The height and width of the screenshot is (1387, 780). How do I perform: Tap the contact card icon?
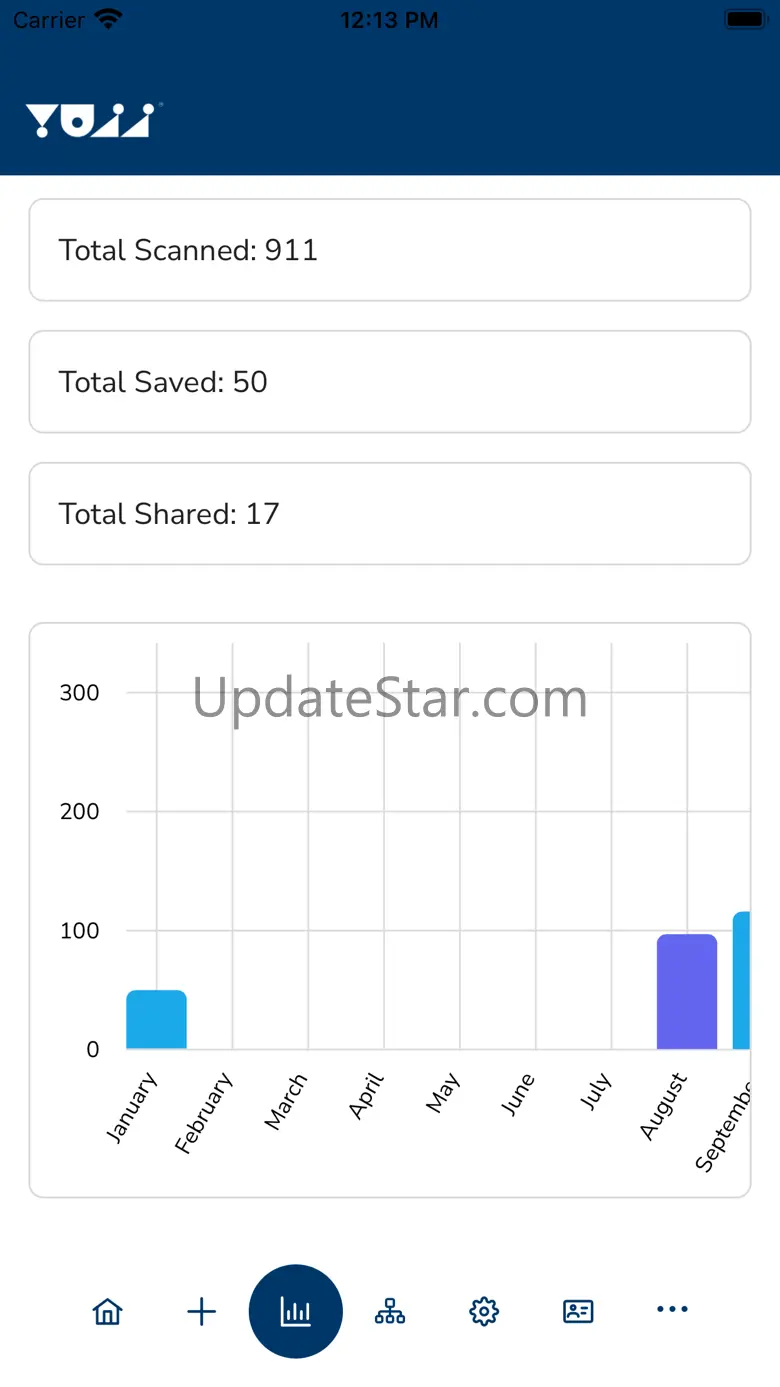[x=578, y=1311]
